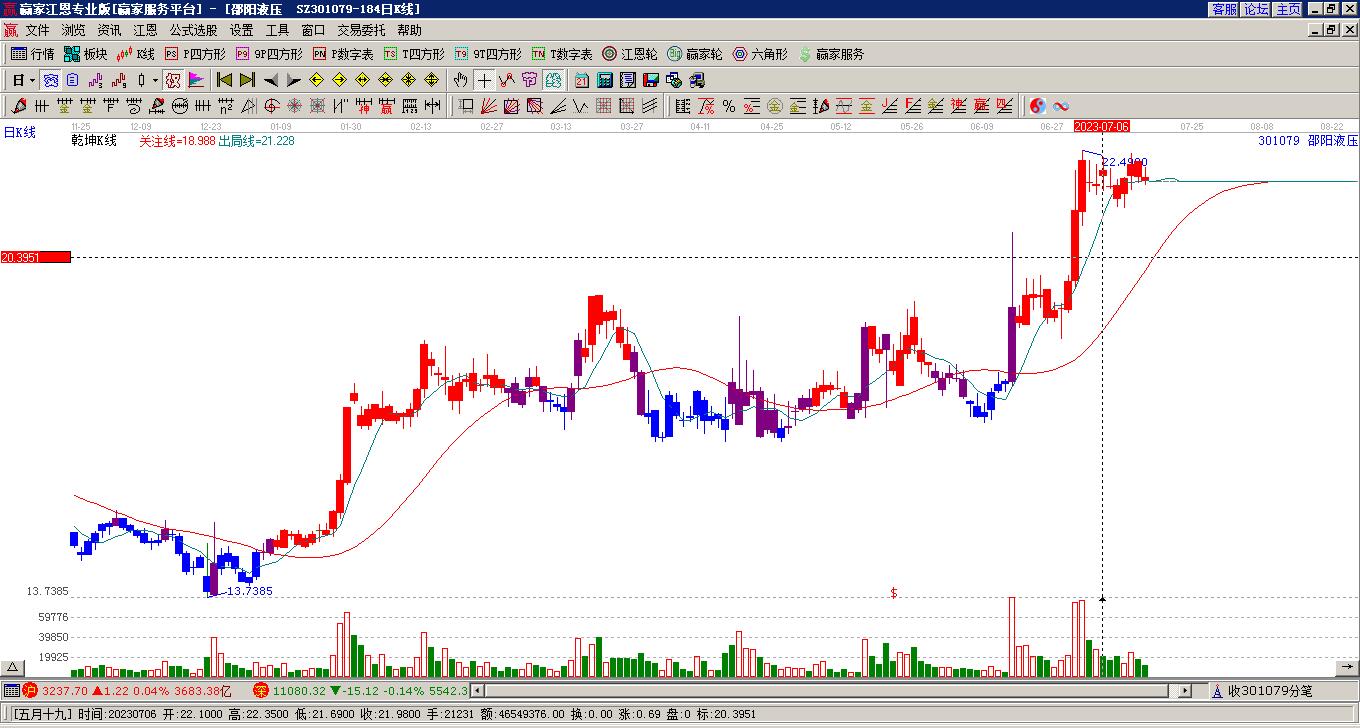Open the 9T四方形 tool
1360x728 pixels.
[488, 54]
